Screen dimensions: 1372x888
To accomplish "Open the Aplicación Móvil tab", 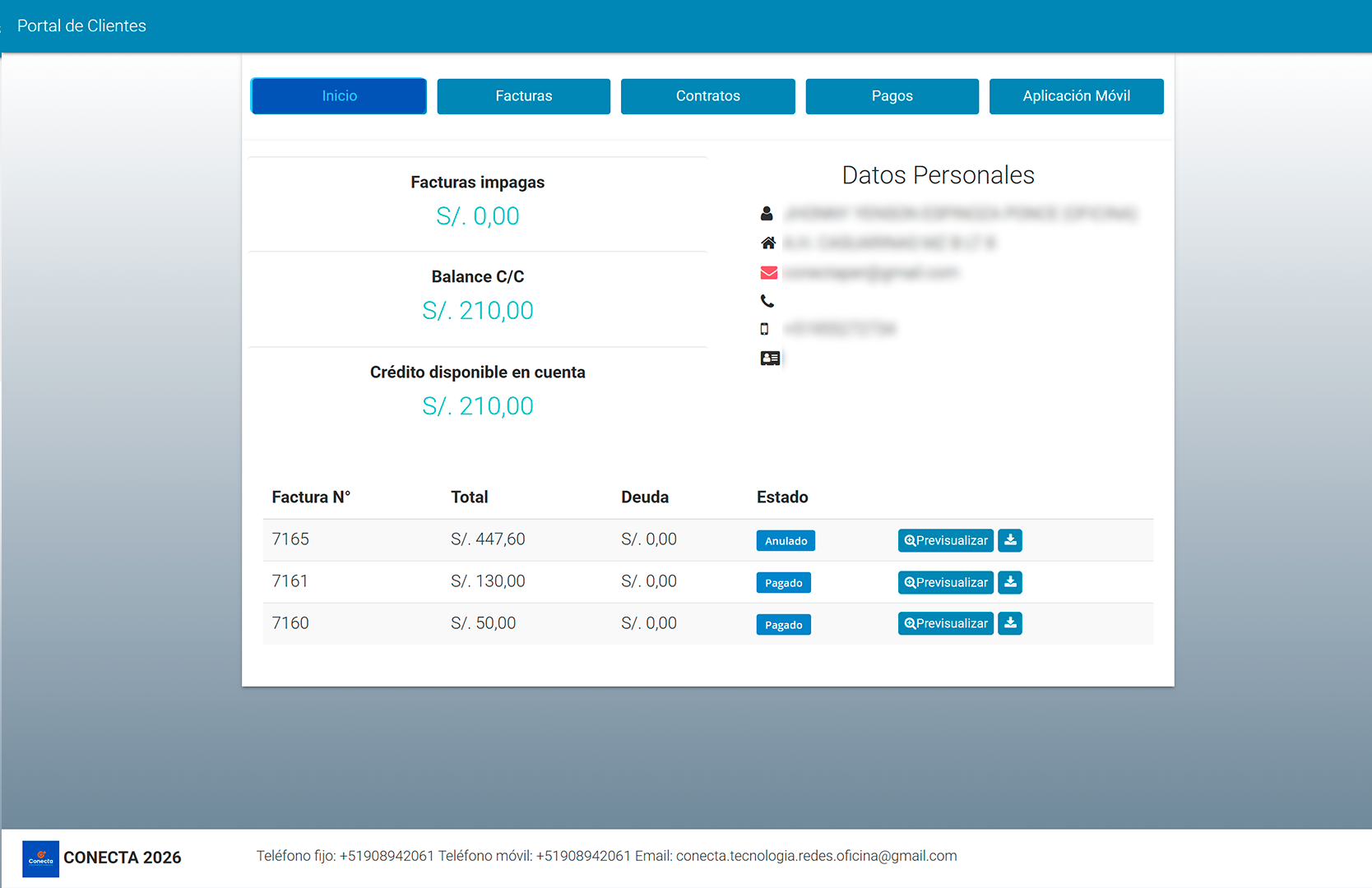I will coord(1076,96).
